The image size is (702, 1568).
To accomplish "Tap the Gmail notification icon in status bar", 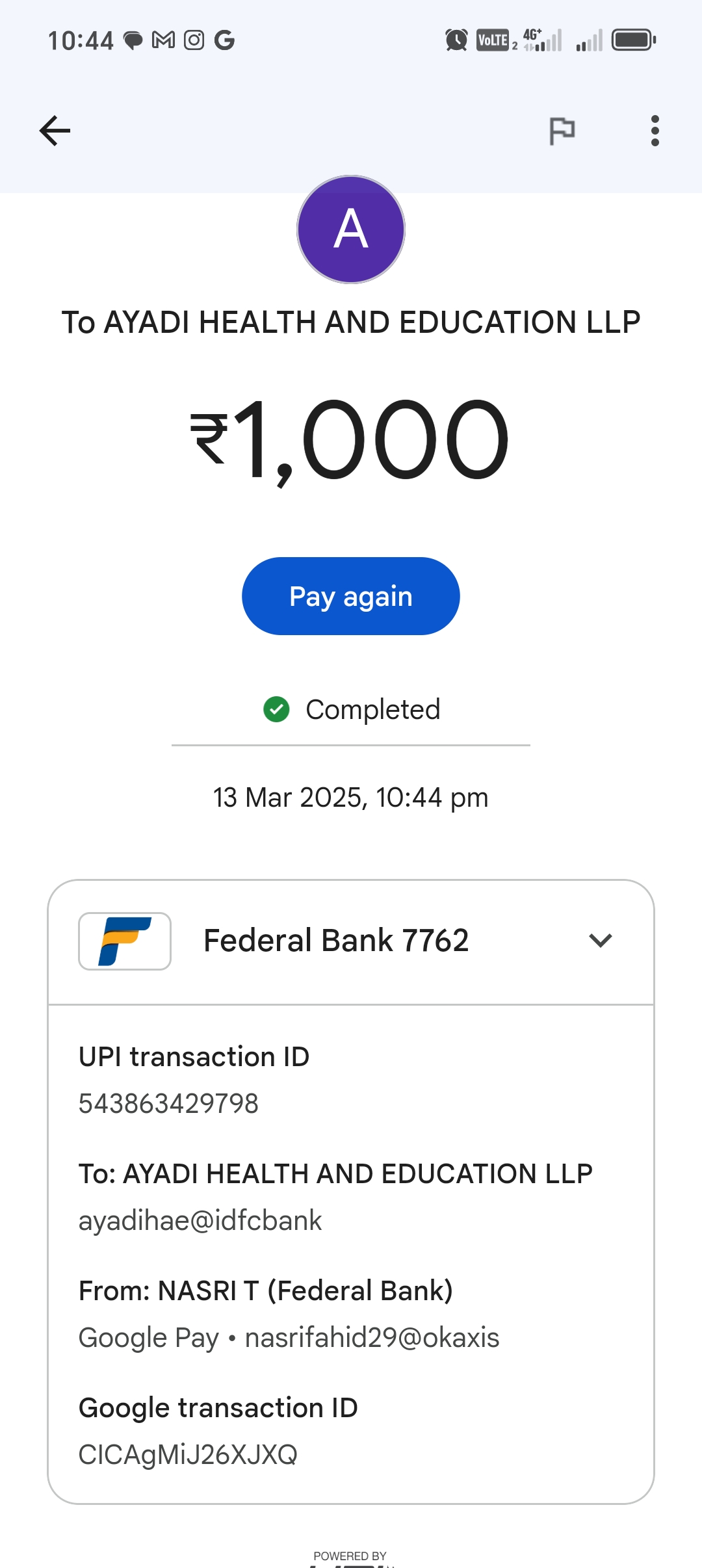I will [163, 40].
